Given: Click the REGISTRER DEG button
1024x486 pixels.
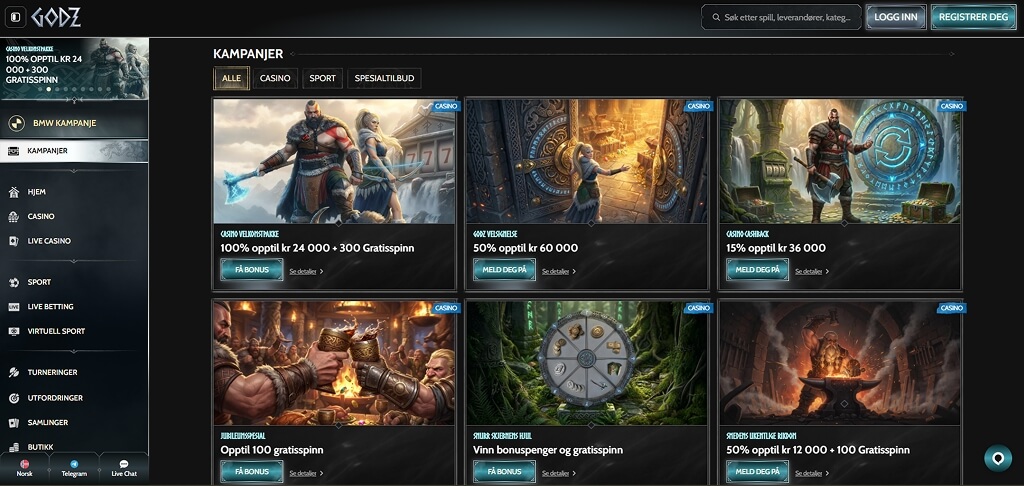Looking at the screenshot, I should [973, 17].
